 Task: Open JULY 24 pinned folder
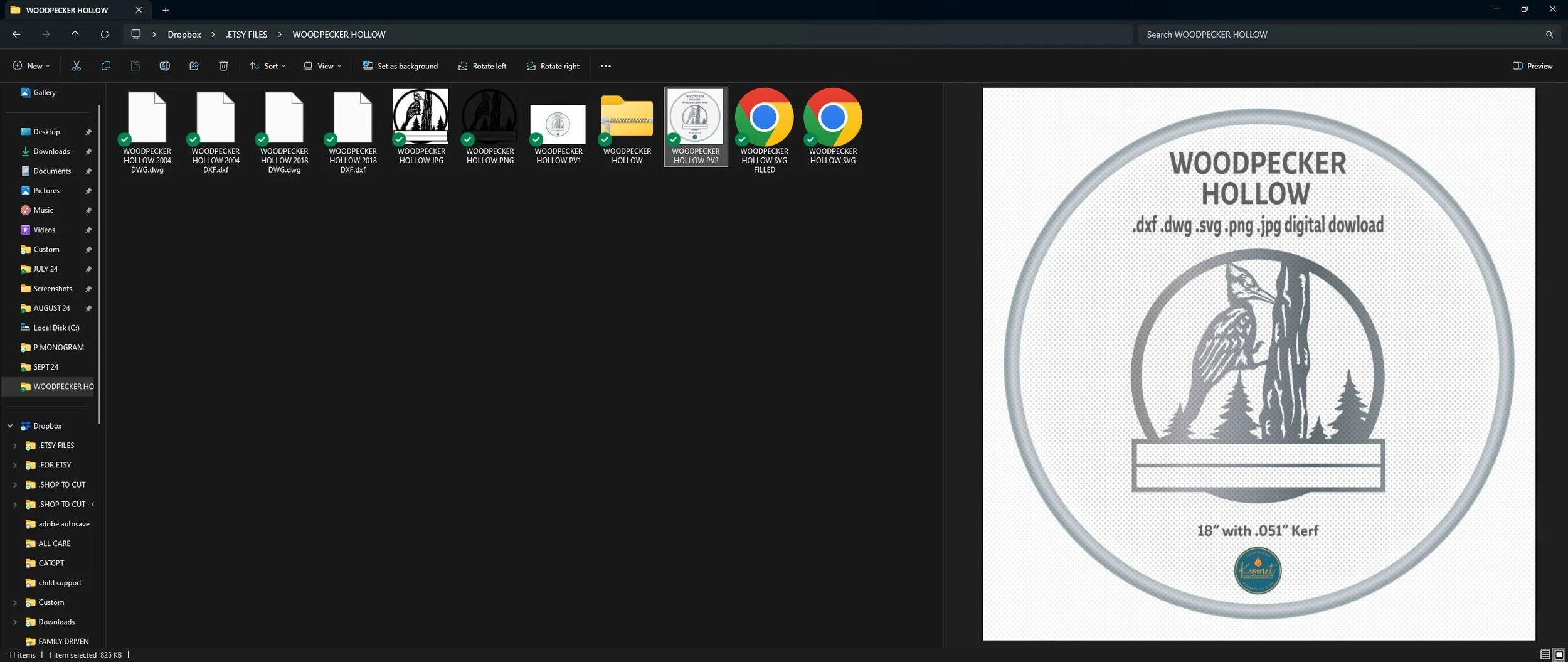pyautogui.click(x=45, y=269)
